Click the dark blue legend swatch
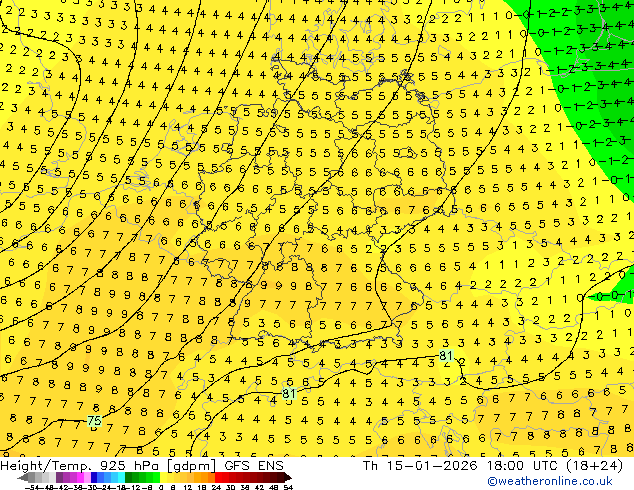 [x=94, y=477]
